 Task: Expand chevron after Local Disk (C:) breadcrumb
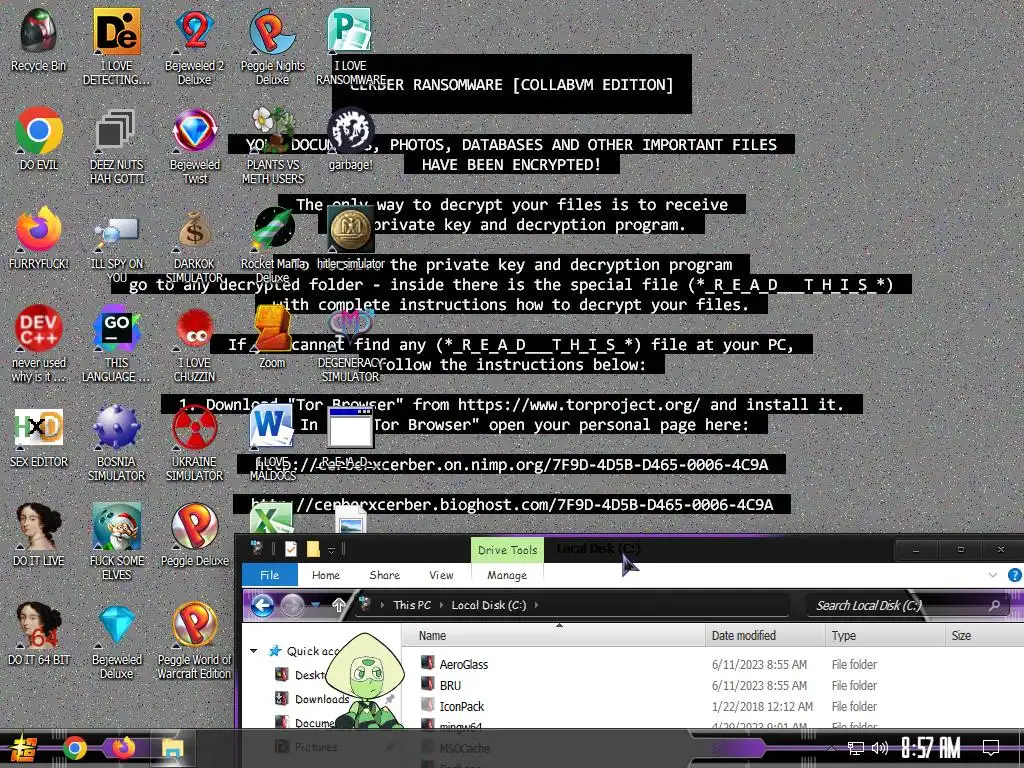pos(536,605)
